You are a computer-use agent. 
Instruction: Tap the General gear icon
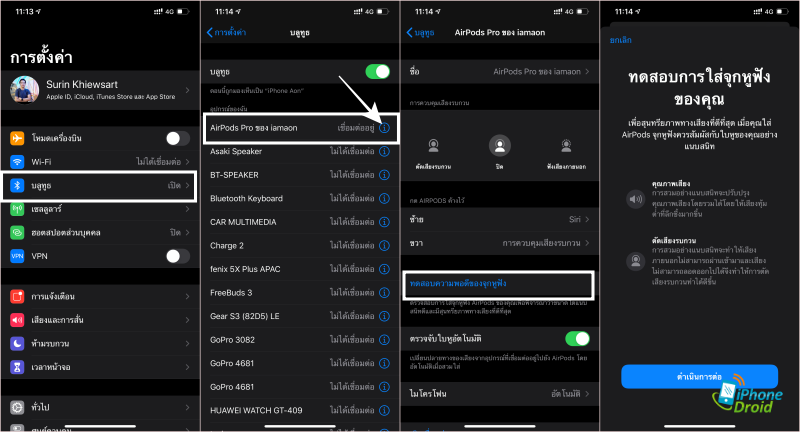tap(17, 407)
